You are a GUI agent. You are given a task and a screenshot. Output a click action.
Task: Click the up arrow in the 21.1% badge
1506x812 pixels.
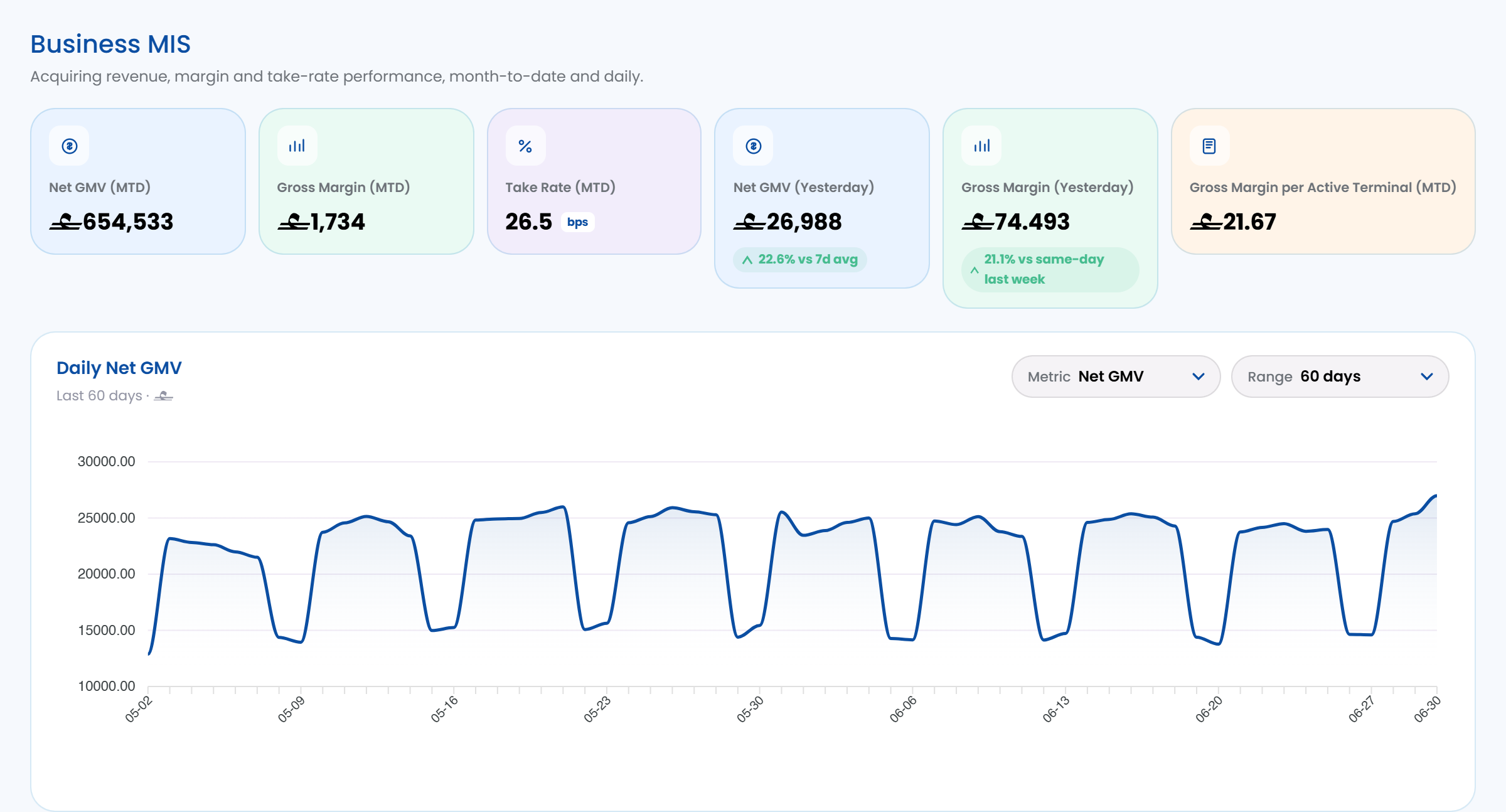point(975,270)
